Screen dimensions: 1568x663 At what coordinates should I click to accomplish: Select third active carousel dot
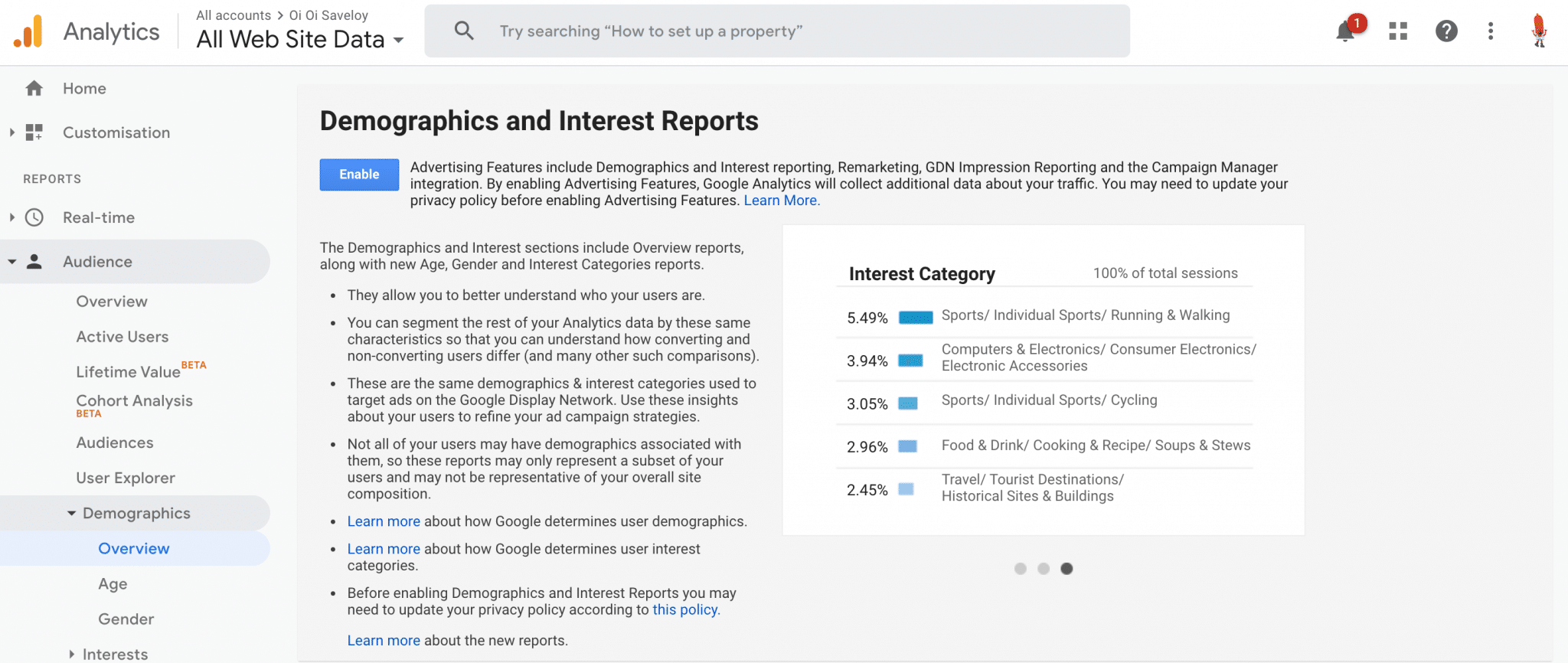(x=1067, y=569)
